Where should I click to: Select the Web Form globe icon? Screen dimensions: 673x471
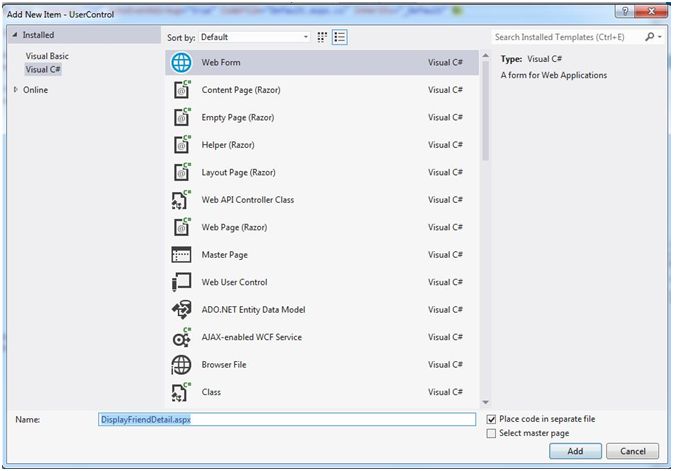pyautogui.click(x=182, y=63)
